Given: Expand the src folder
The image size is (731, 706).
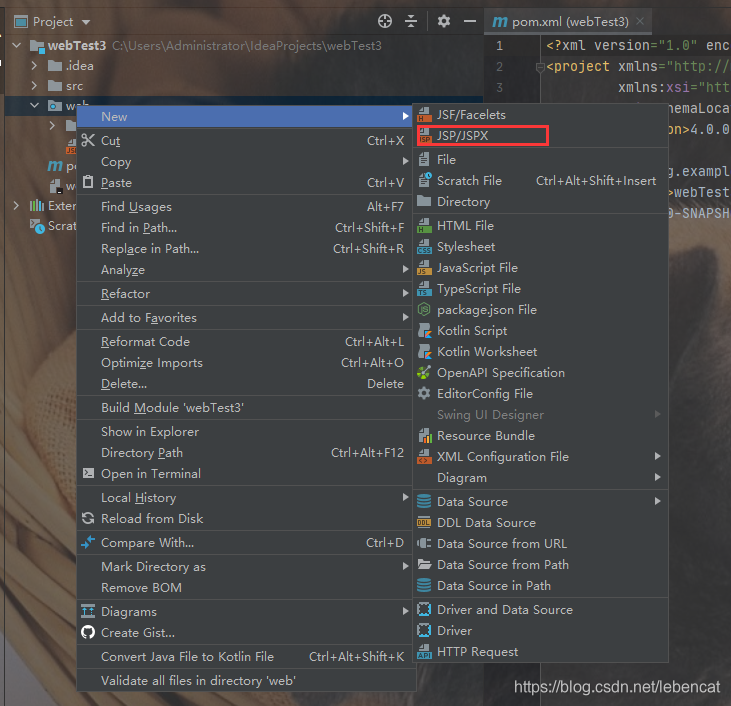Looking at the screenshot, I should point(34,86).
